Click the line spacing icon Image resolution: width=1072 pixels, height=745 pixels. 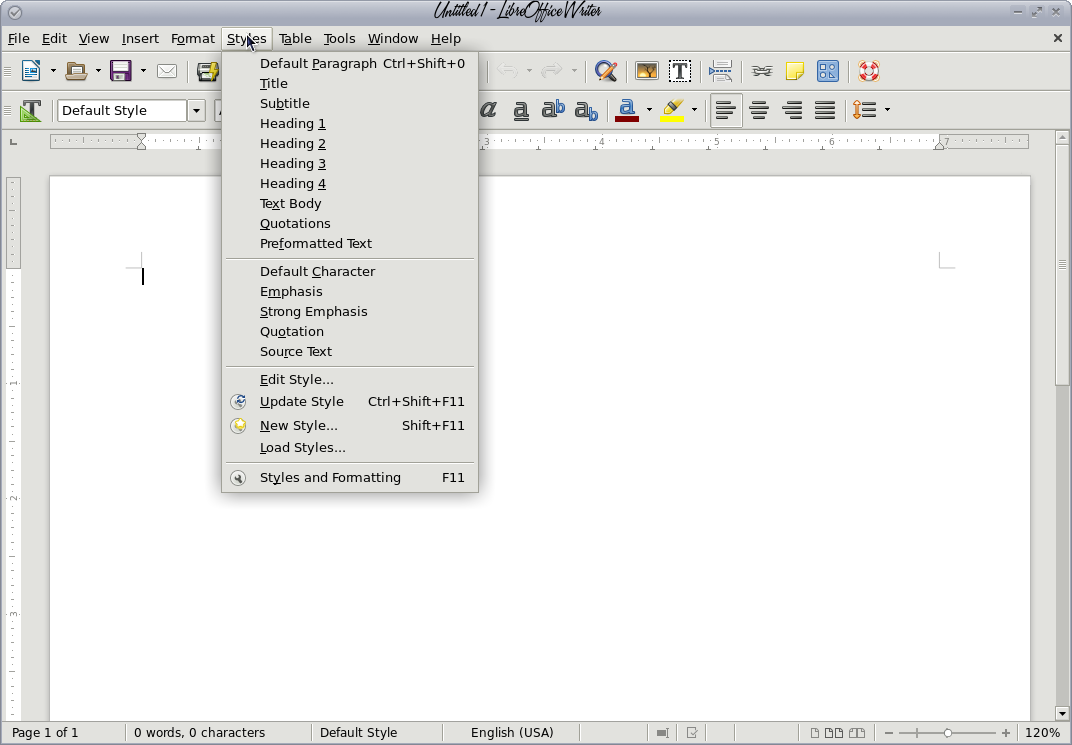(x=865, y=110)
